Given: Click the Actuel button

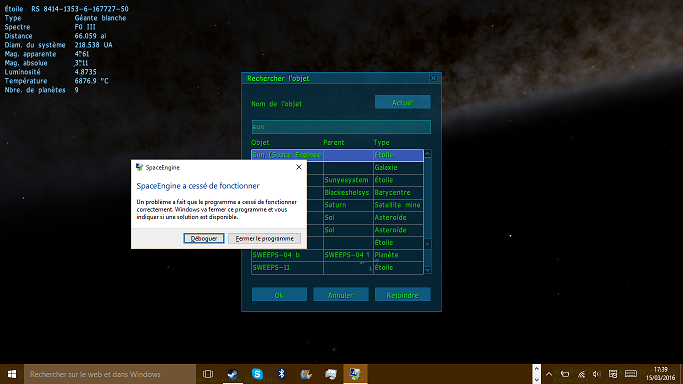Looking at the screenshot, I should pyautogui.click(x=402, y=102).
